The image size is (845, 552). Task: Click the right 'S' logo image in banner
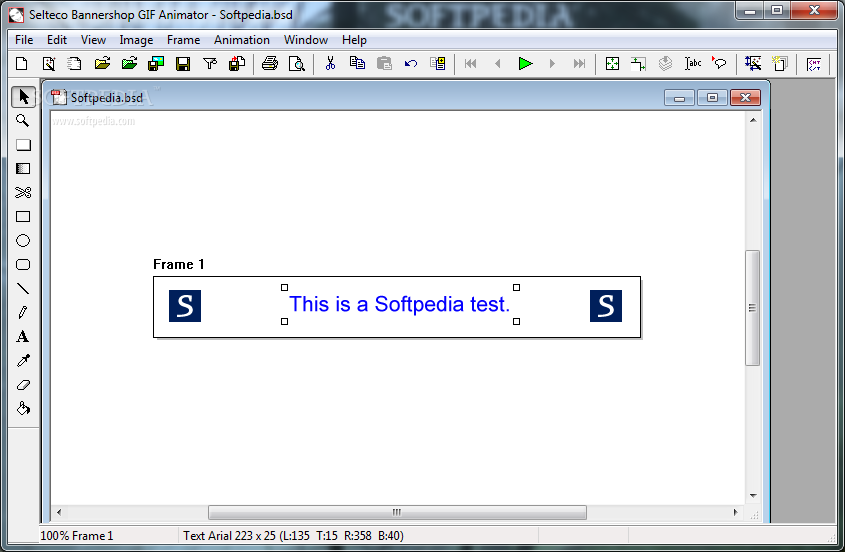coord(606,306)
